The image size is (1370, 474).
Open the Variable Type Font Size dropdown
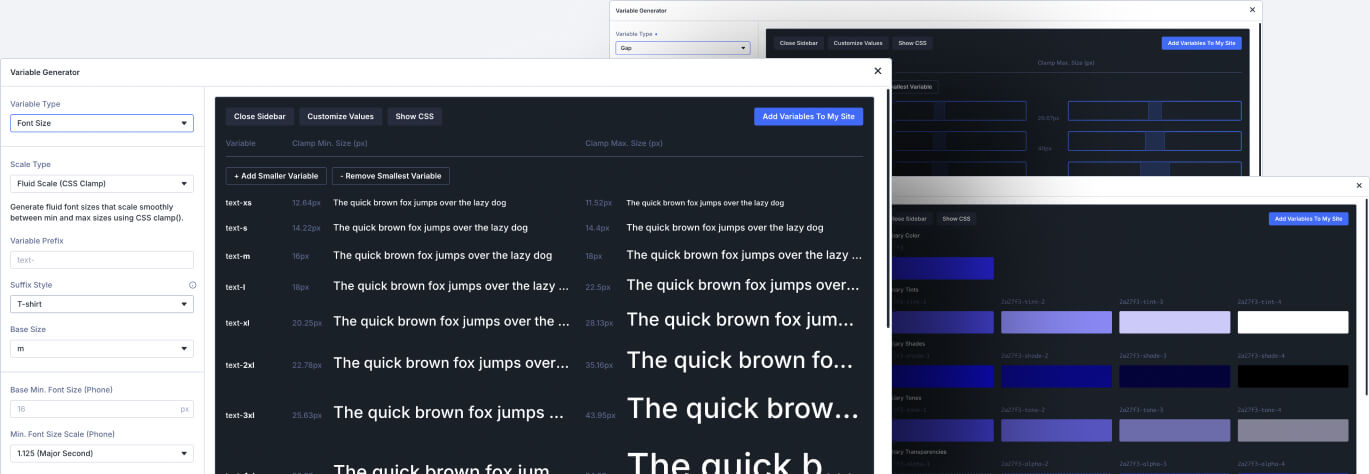(102, 123)
